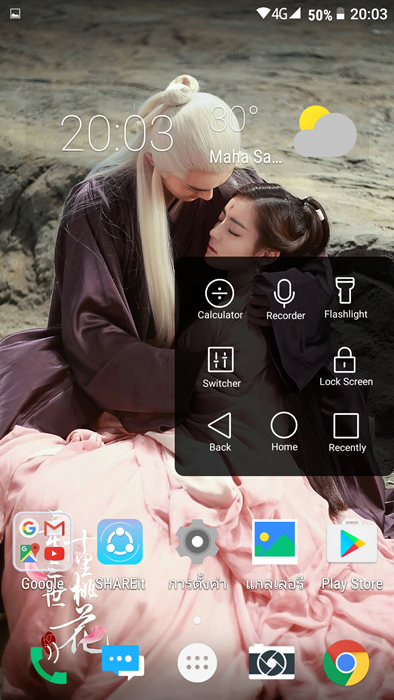This screenshot has width=394, height=700.
Task: Launch Play Store
Action: (x=352, y=542)
